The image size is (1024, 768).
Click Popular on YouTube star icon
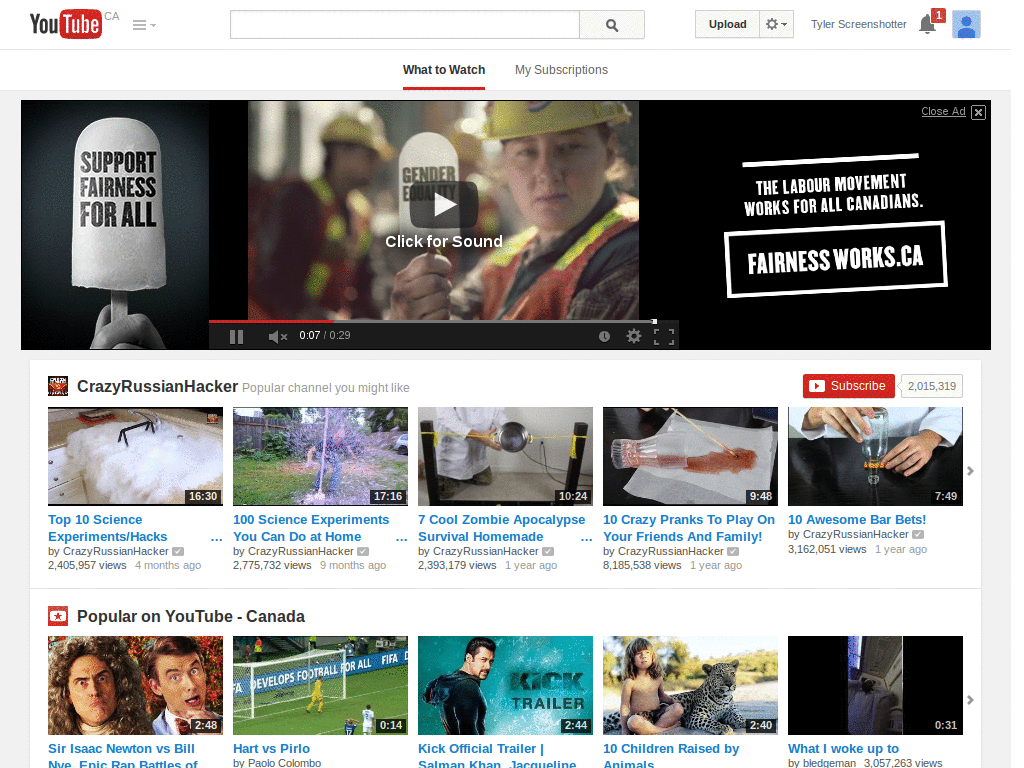(x=58, y=616)
